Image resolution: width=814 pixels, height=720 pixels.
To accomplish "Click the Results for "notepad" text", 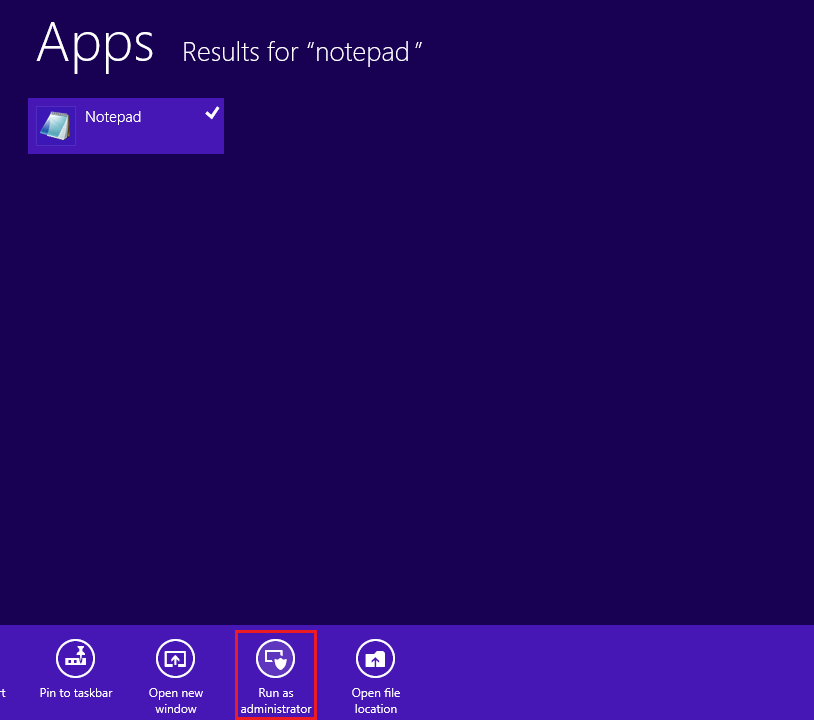I will [x=302, y=52].
